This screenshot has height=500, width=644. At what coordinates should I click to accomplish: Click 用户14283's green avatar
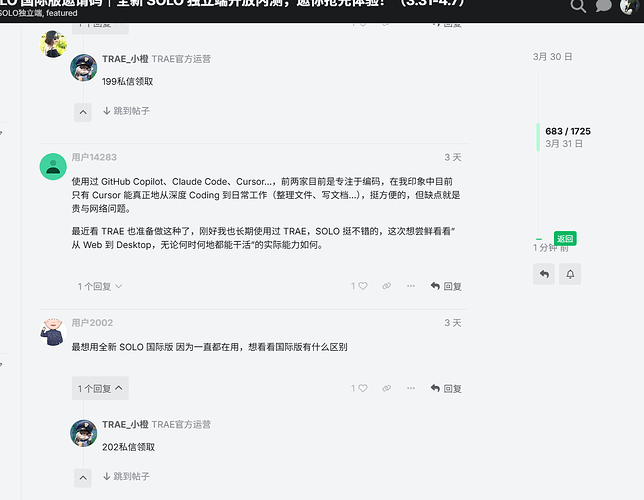(53, 167)
